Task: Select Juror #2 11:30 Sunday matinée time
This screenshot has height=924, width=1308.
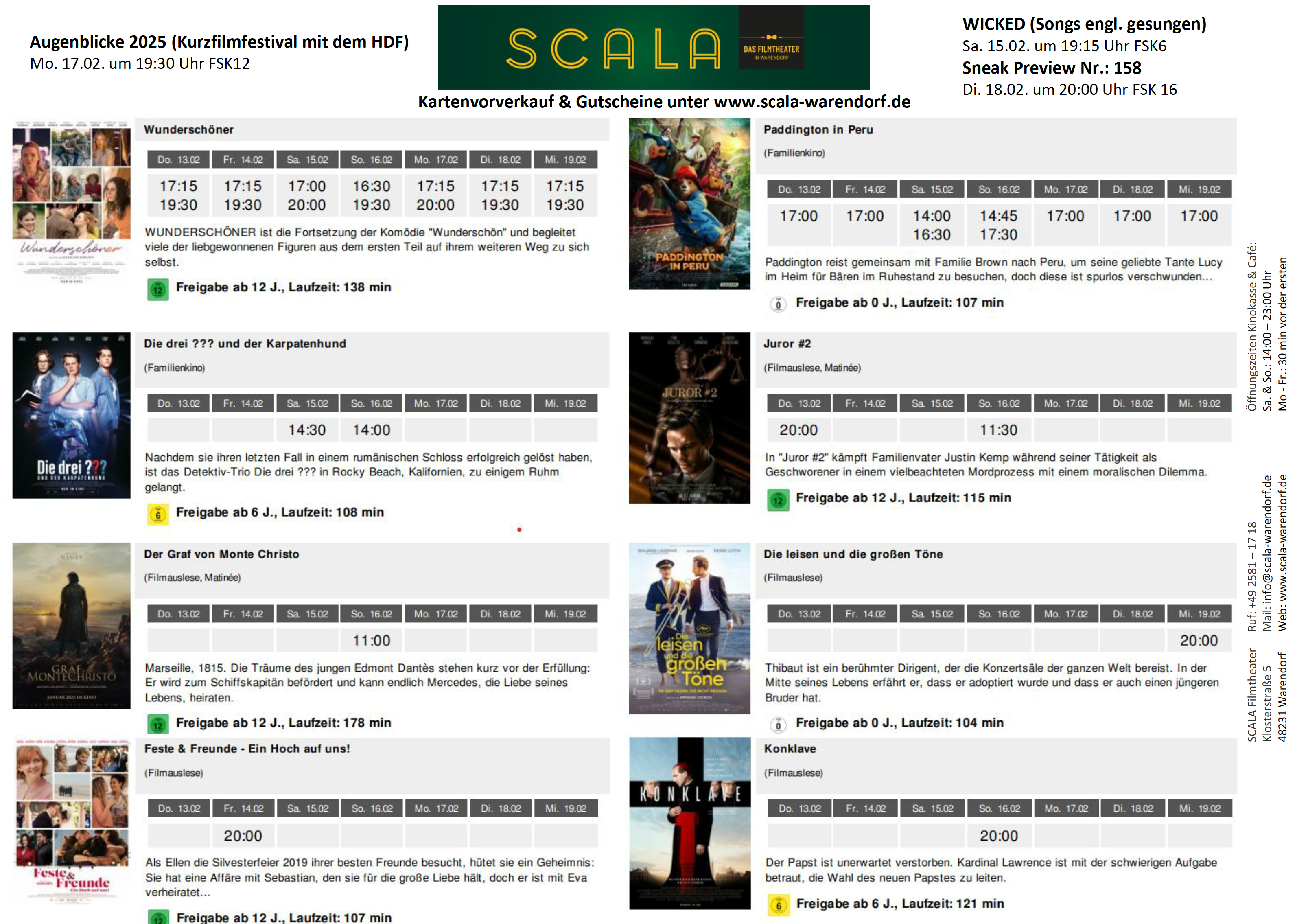Action: click(x=999, y=430)
